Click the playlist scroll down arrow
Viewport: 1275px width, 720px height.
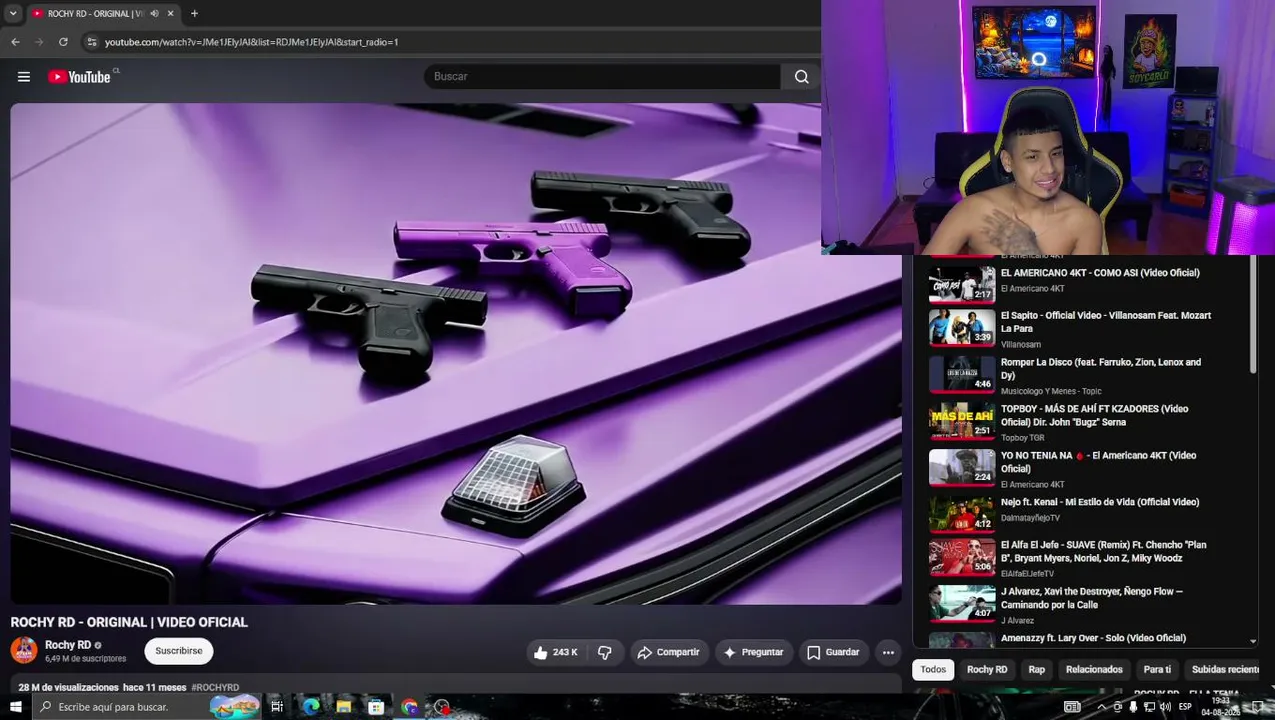tap(1253, 642)
